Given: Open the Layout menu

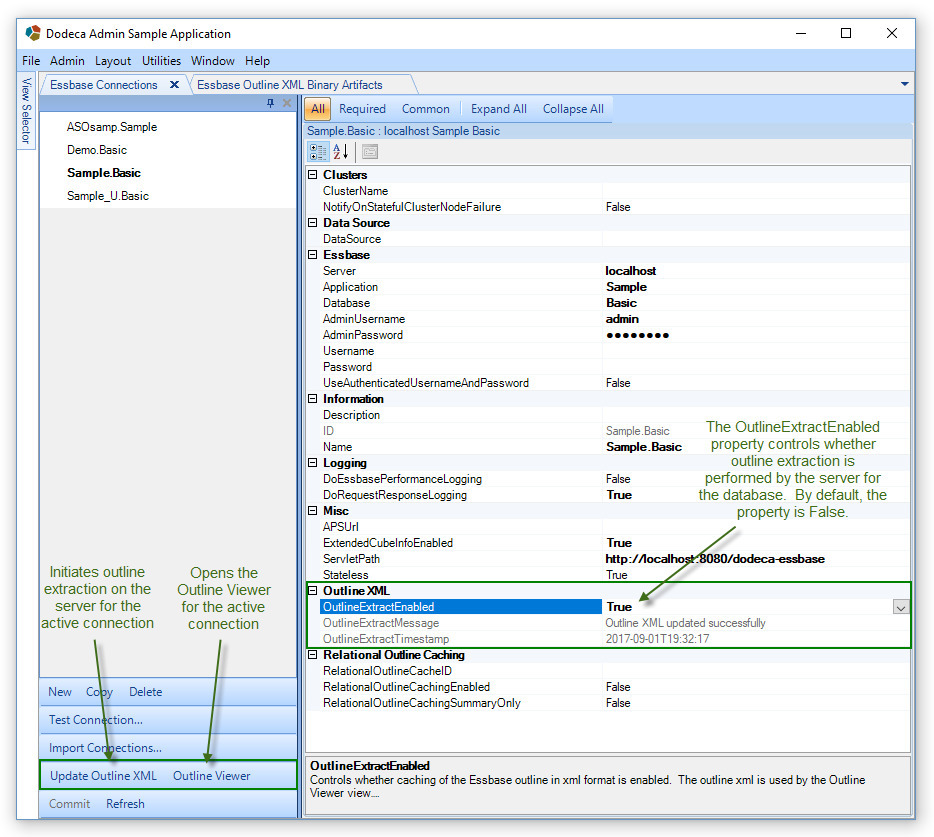Looking at the screenshot, I should point(113,61).
